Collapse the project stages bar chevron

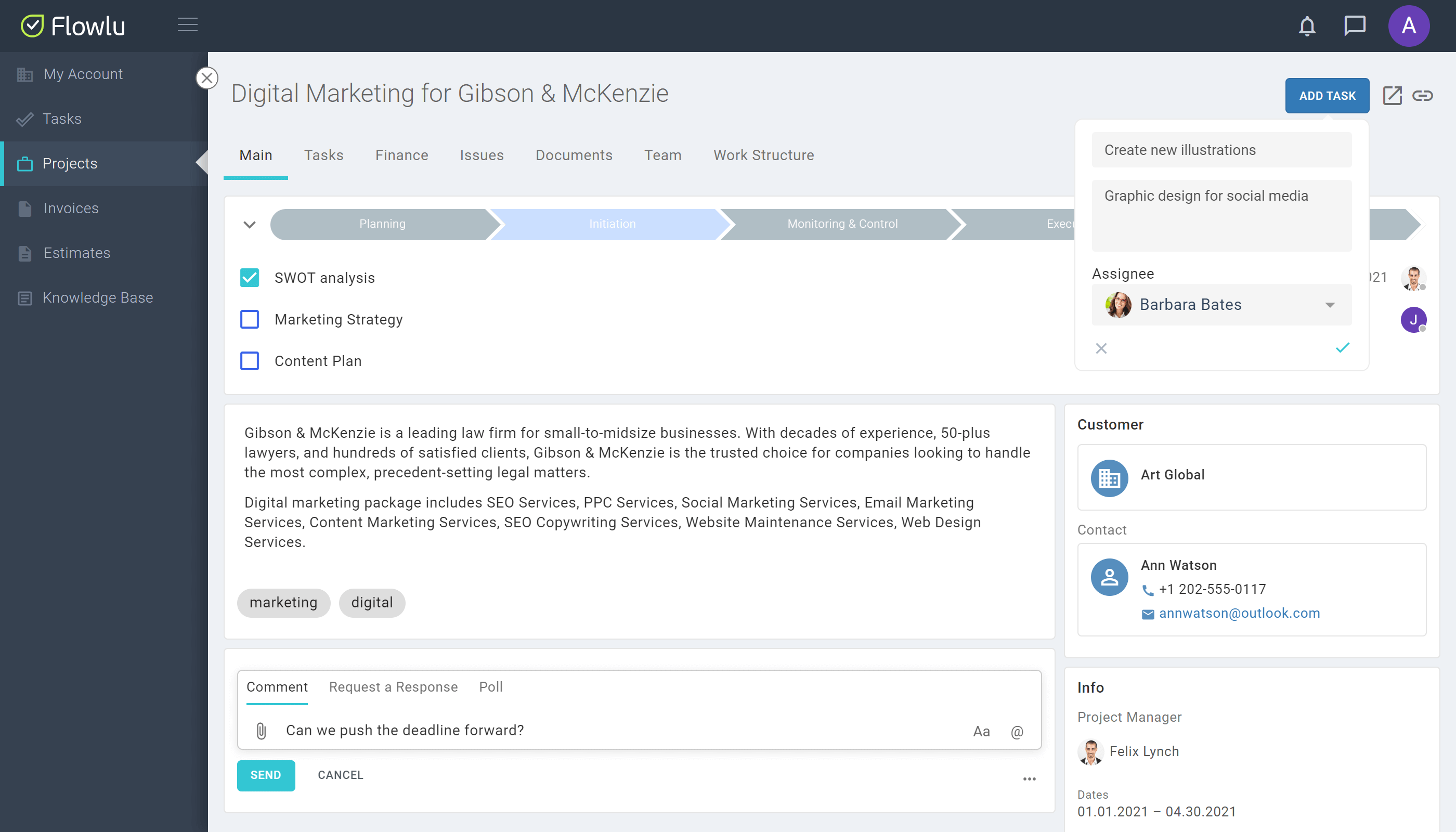(249, 224)
